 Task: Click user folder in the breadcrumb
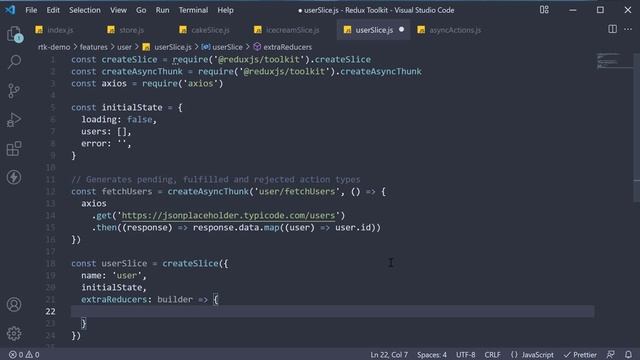tap(124, 47)
